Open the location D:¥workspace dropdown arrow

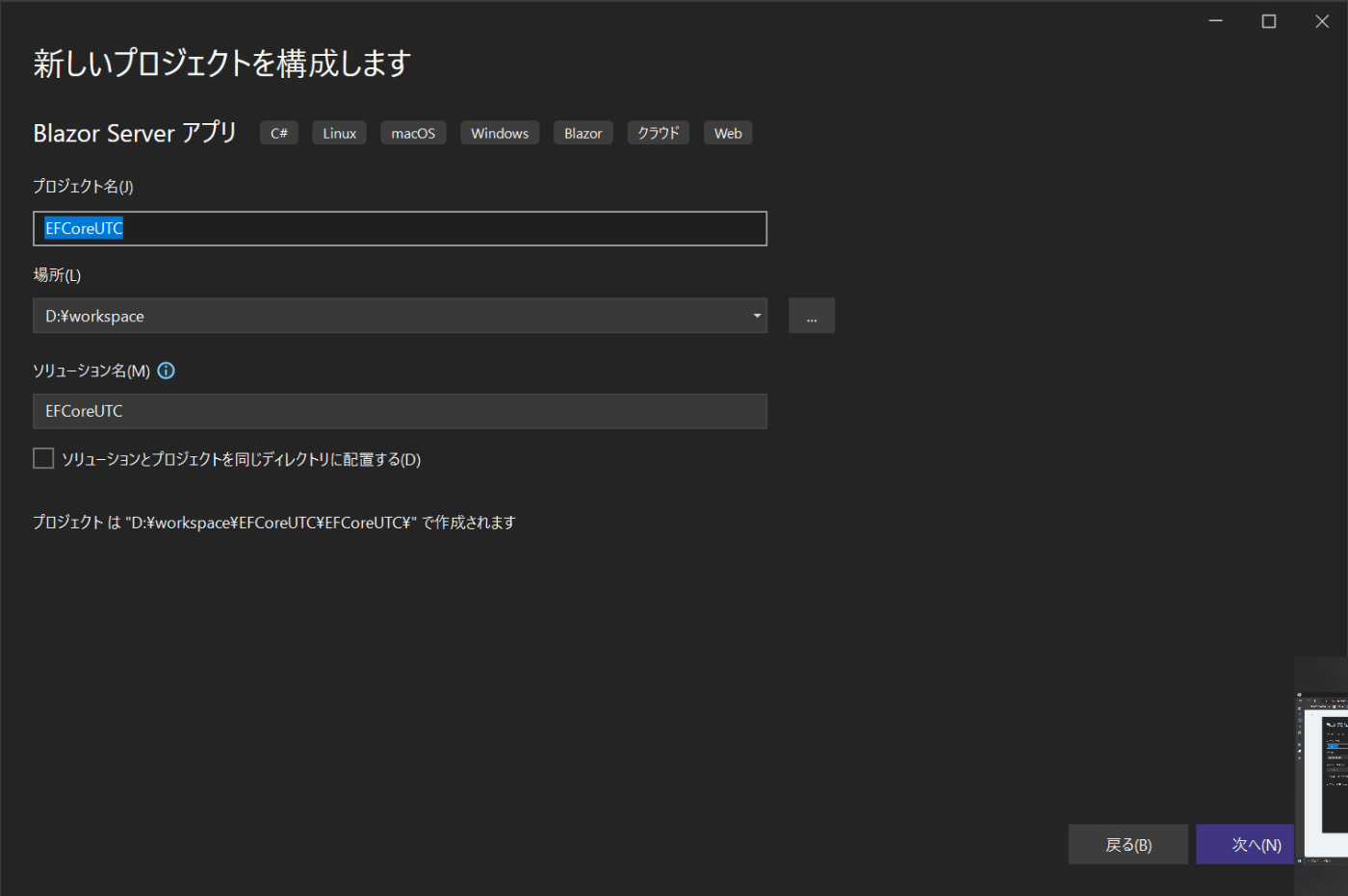[x=757, y=316]
